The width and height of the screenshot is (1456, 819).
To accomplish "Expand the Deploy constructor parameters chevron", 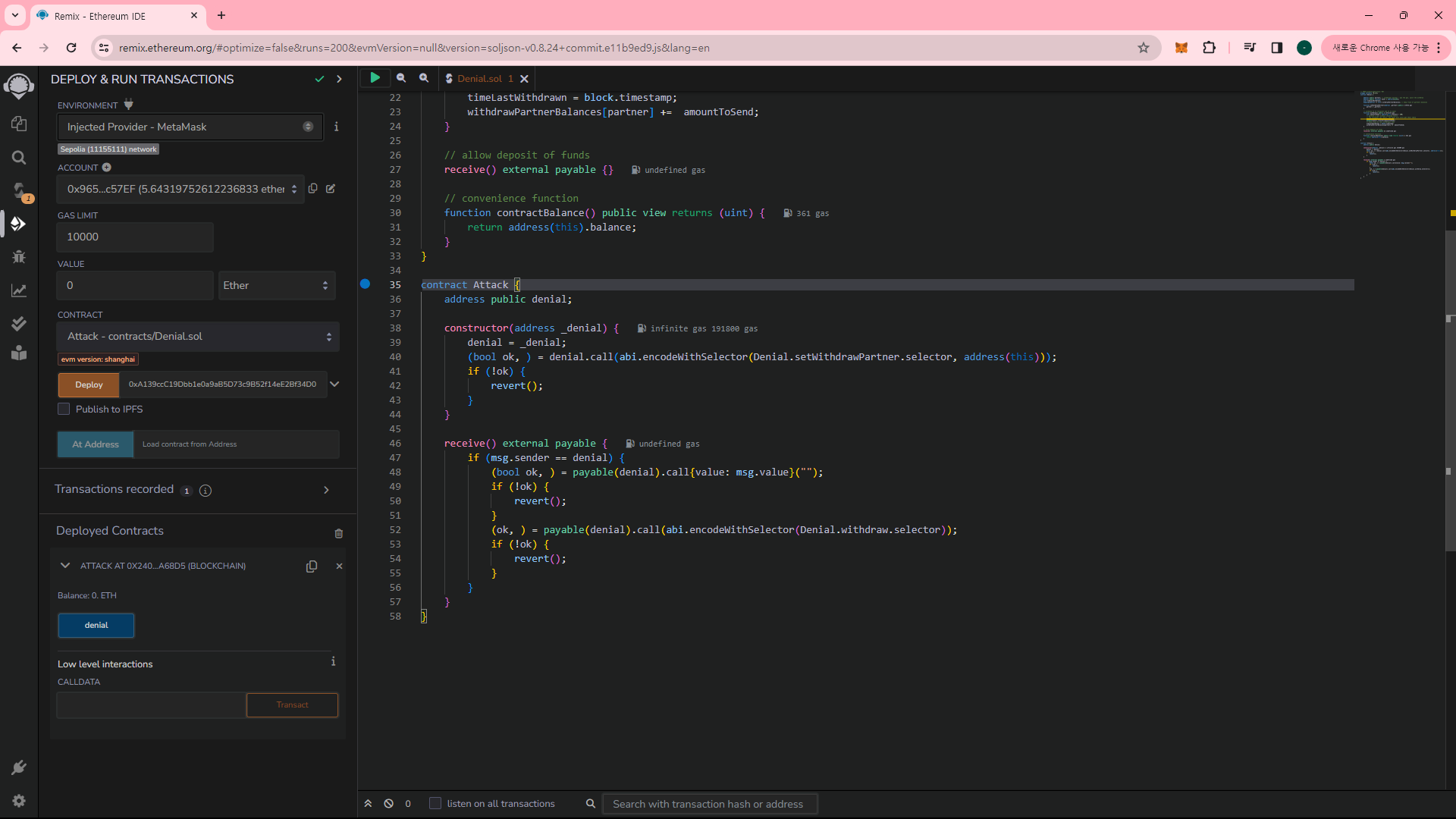I will (334, 384).
